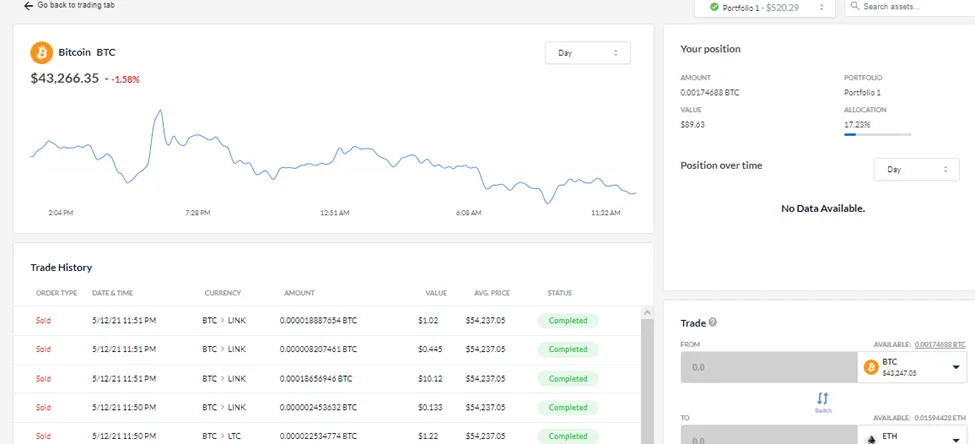This screenshot has width=975, height=444.
Task: Open the Position over time Day dropdown
Action: [x=917, y=169]
